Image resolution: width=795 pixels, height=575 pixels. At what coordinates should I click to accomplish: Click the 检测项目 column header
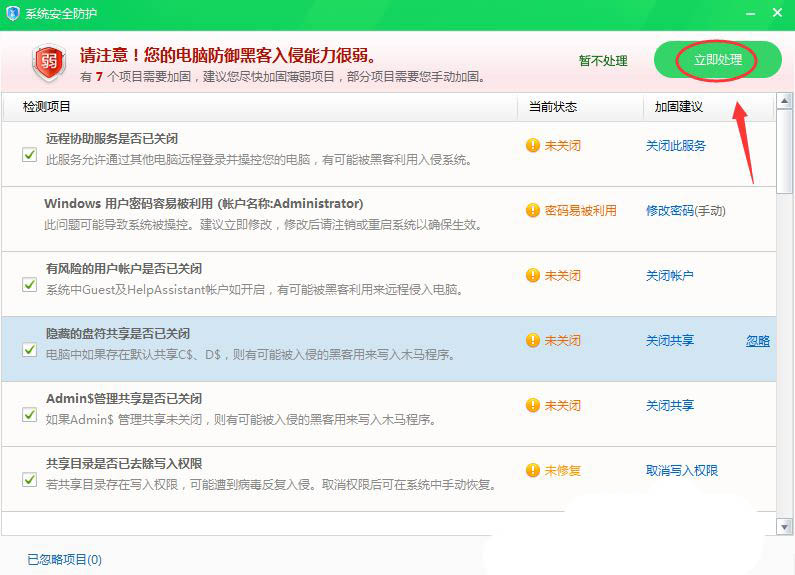tap(47, 107)
